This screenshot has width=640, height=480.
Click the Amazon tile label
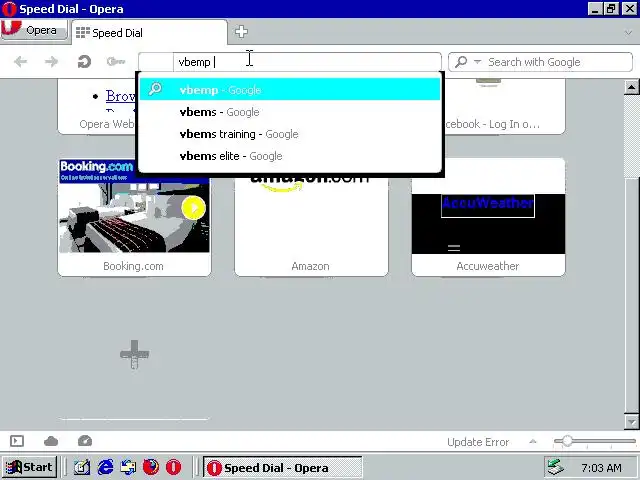coord(311,266)
